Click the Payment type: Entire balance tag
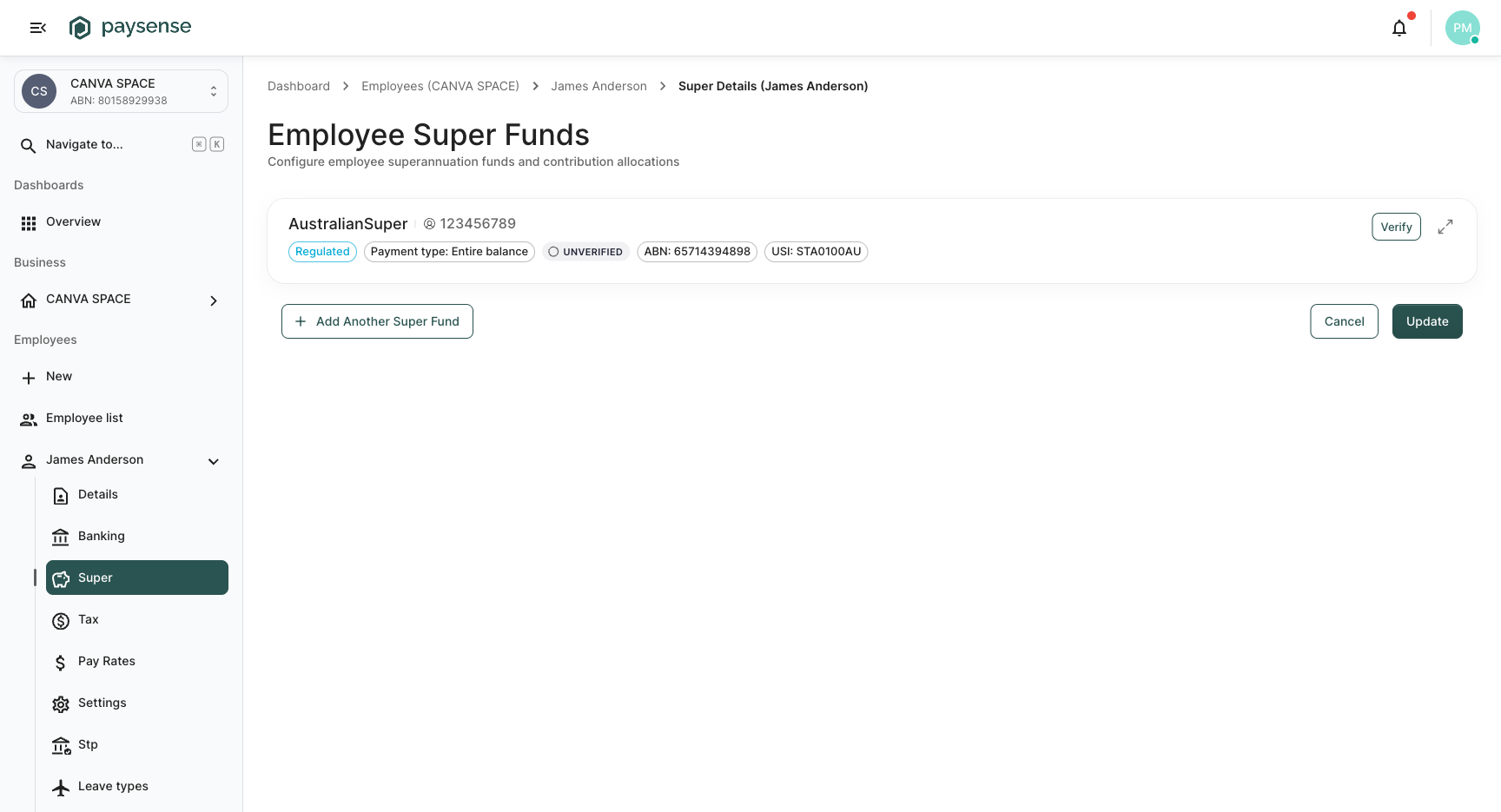1501x812 pixels. 449,252
